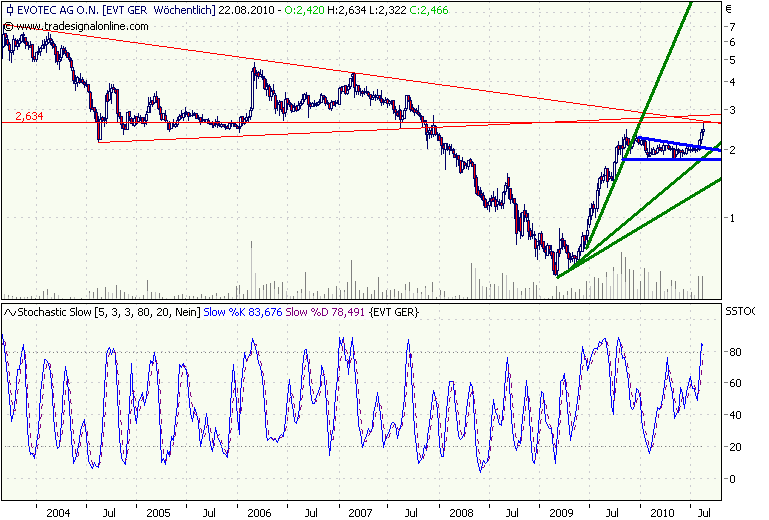Click price axis label 5
This screenshot has height=520, width=769.
[732, 61]
